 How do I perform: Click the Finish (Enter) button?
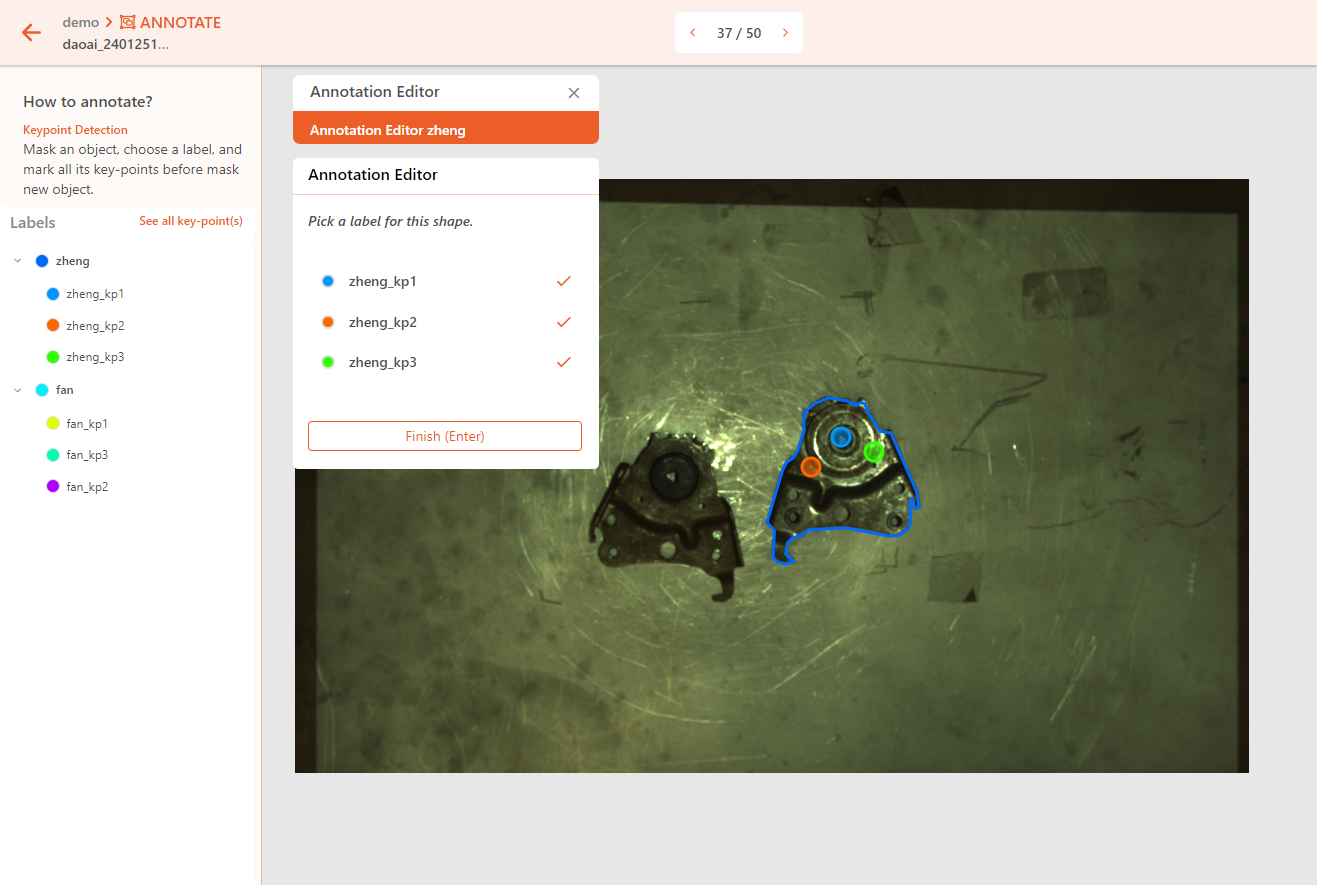(x=445, y=436)
